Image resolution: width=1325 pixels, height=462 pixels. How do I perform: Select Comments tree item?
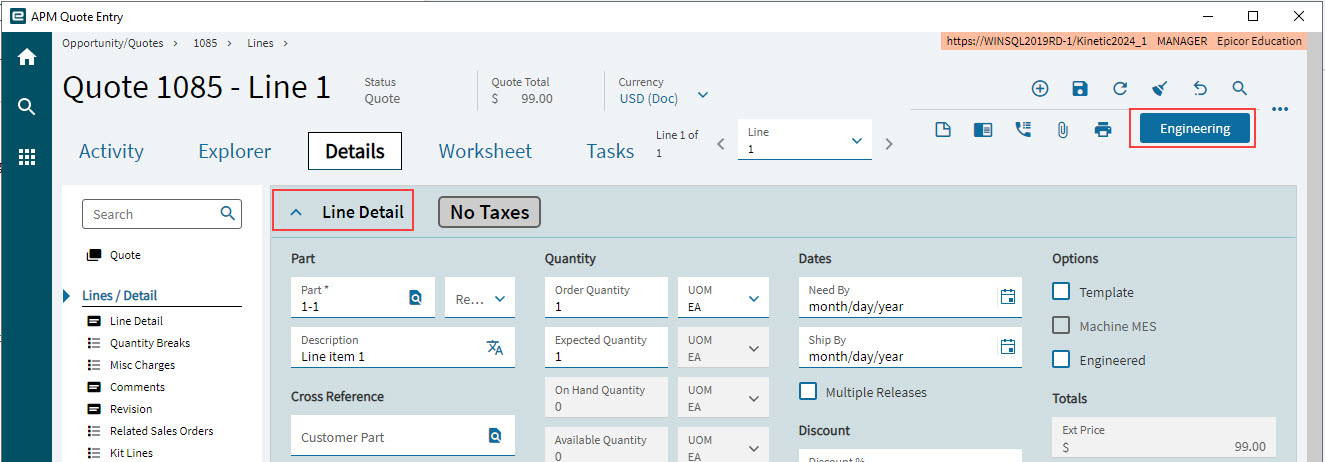137,387
